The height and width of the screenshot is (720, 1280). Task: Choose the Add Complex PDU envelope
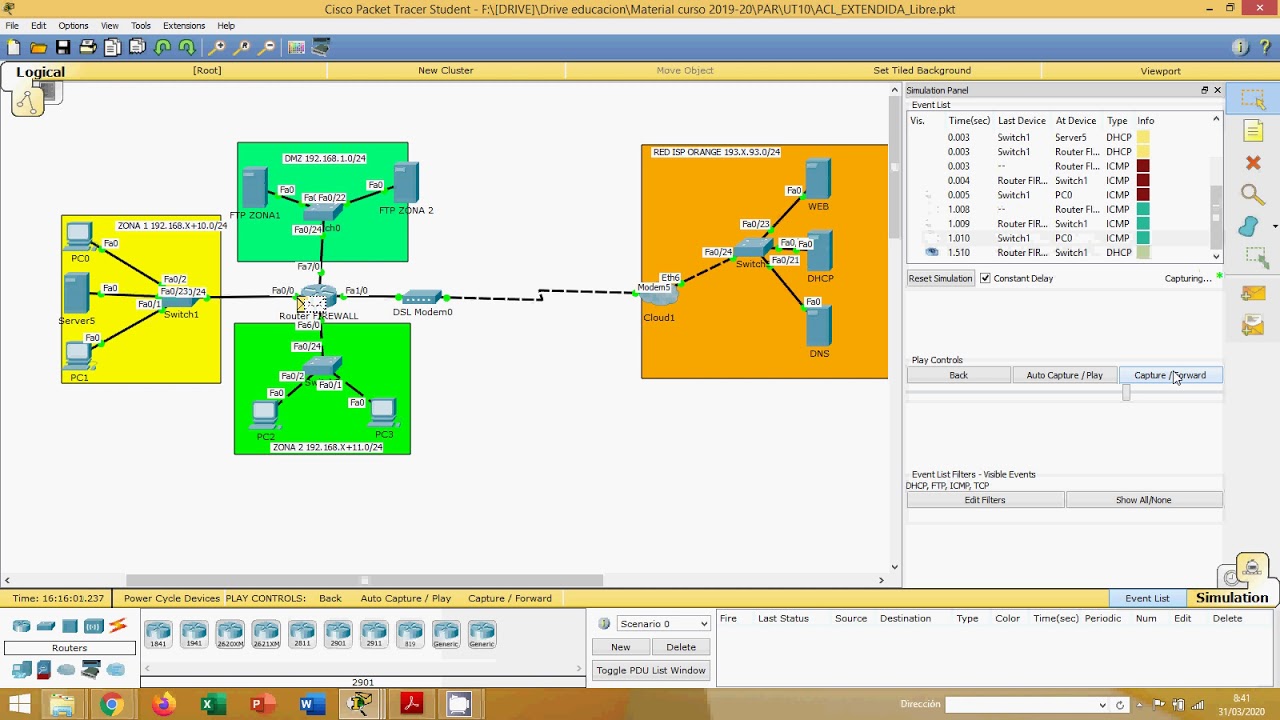(x=1253, y=325)
